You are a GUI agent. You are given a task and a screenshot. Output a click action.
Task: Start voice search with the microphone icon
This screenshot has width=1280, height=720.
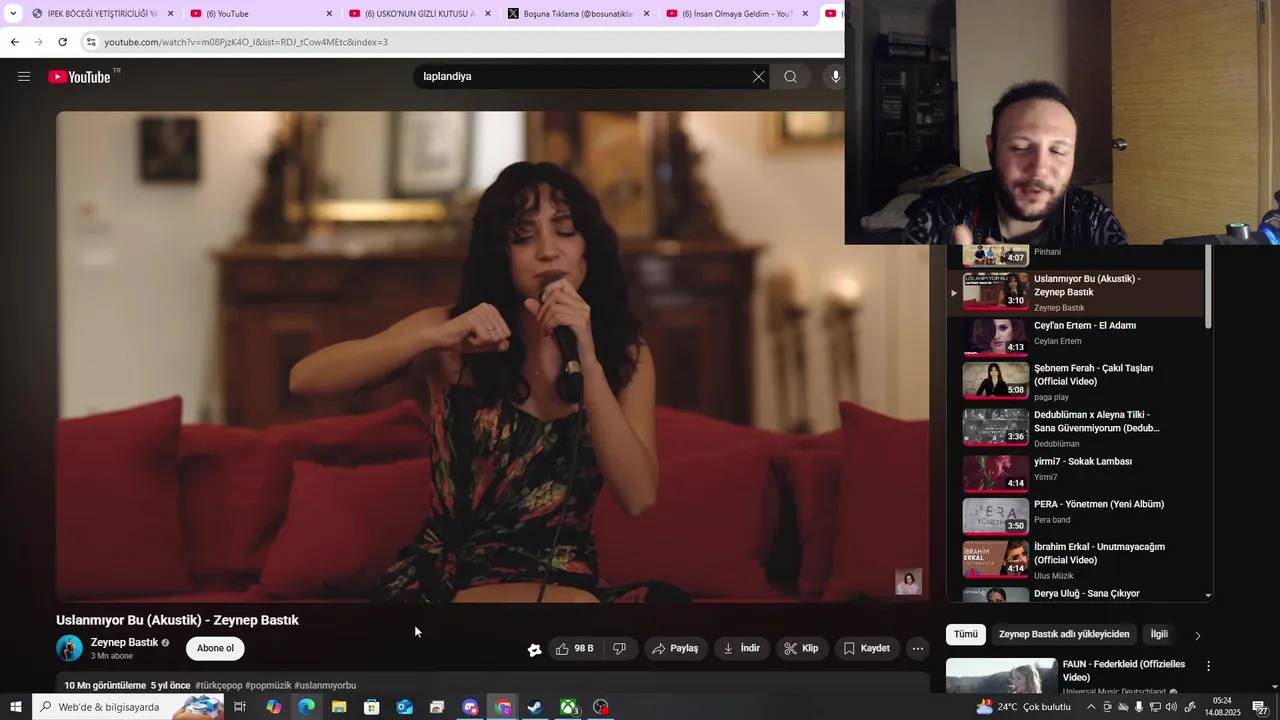point(835,77)
